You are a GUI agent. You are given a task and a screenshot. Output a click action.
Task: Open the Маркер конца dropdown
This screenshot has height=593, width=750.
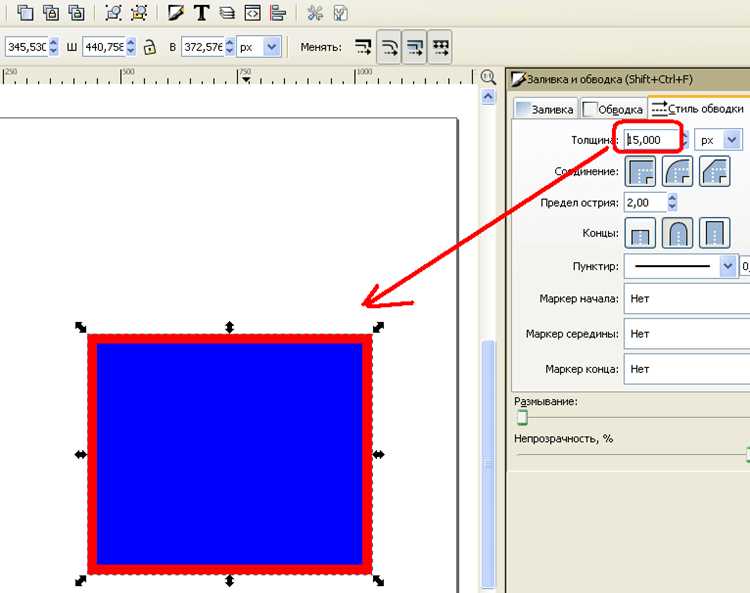[687, 369]
